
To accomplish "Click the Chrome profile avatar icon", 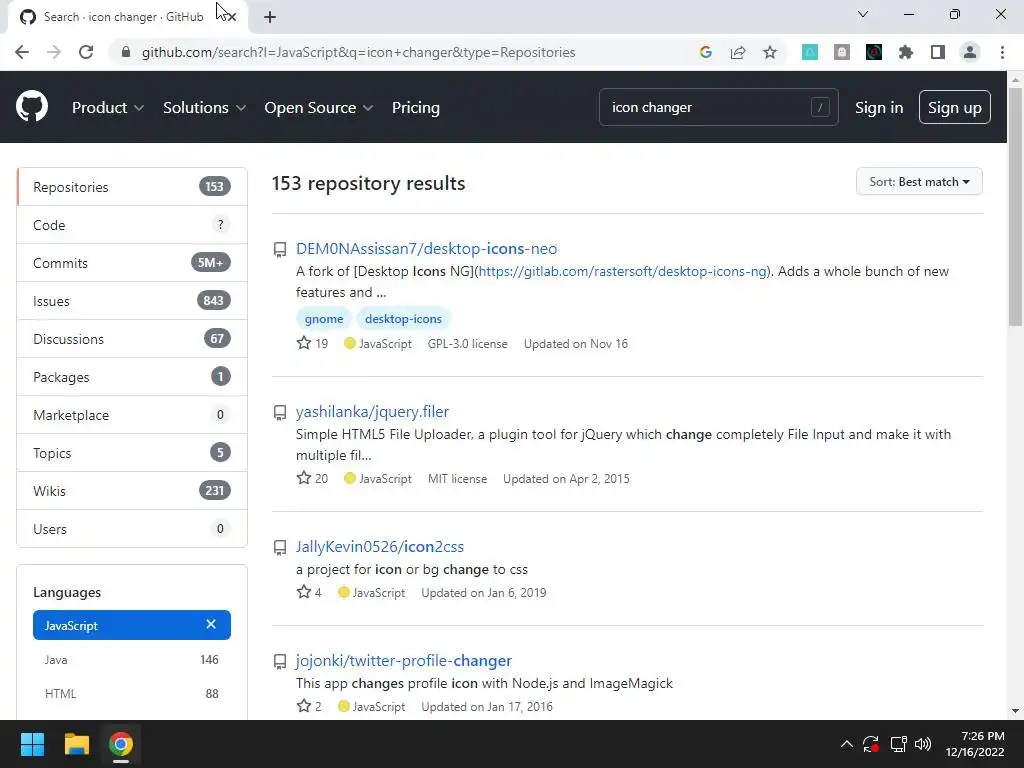I will [970, 52].
